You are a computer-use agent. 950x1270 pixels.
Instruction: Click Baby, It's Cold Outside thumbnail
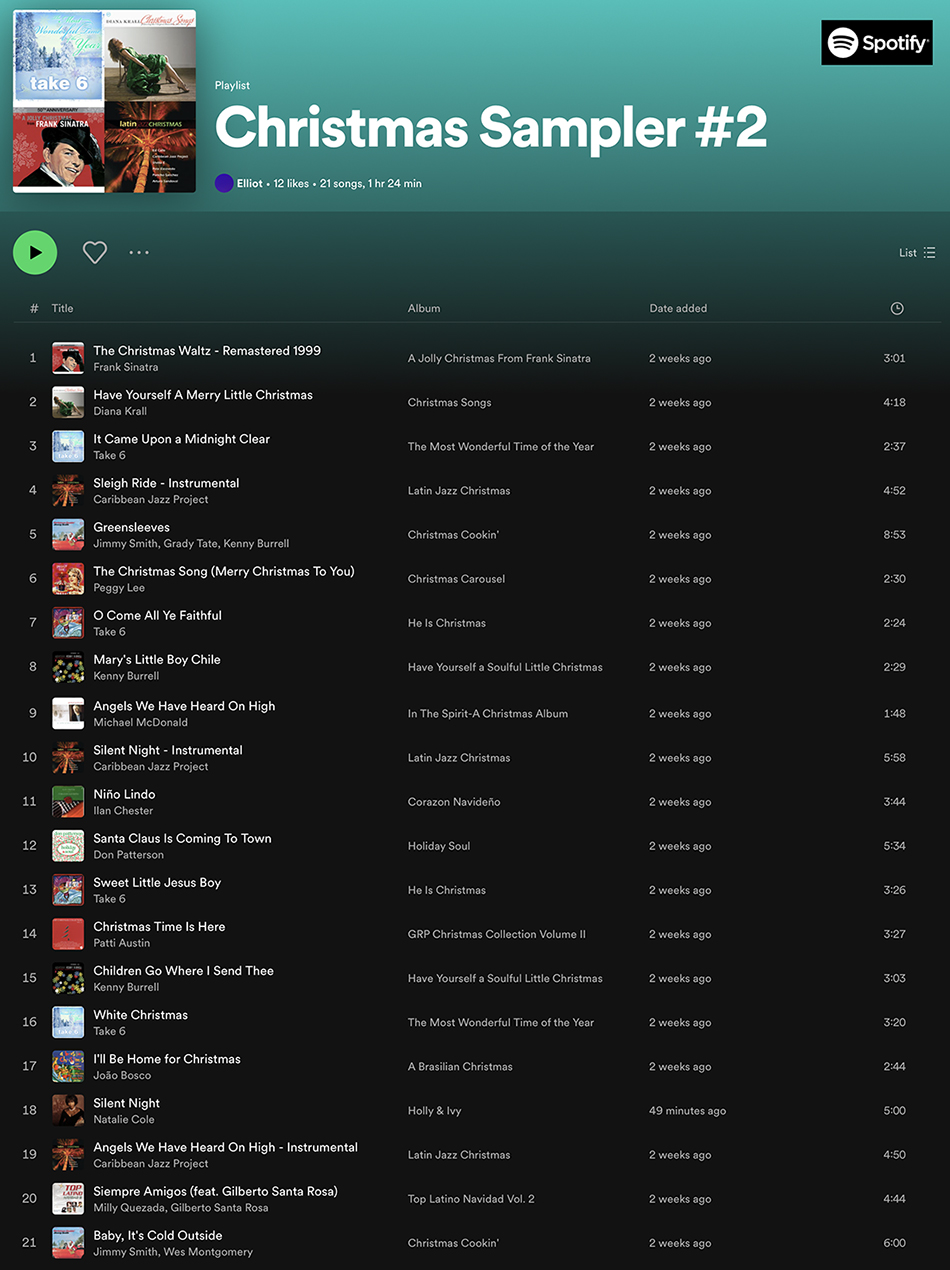[x=68, y=1242]
